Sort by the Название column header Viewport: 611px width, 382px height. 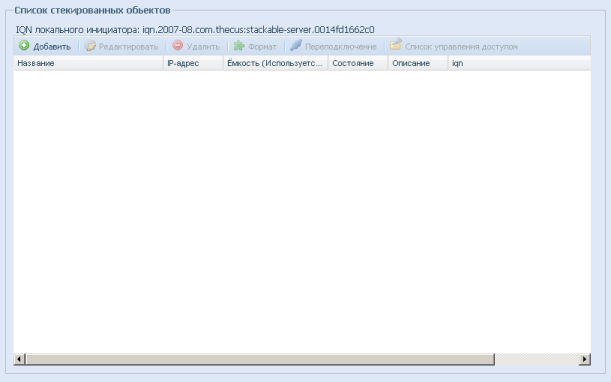[x=88, y=63]
